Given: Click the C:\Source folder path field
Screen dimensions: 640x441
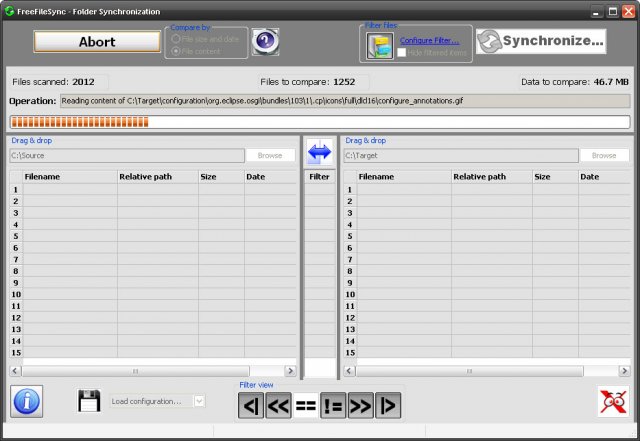Looking at the screenshot, I should 126,156.
